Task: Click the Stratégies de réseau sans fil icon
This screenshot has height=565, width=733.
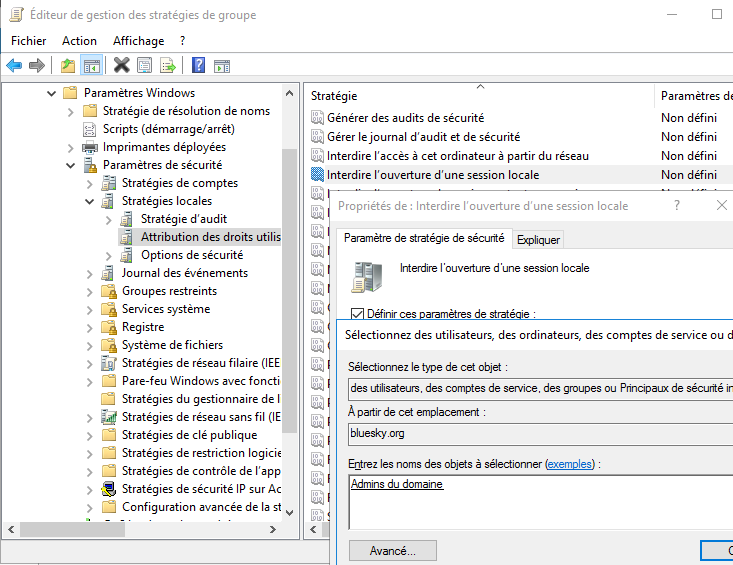Action: tap(109, 417)
